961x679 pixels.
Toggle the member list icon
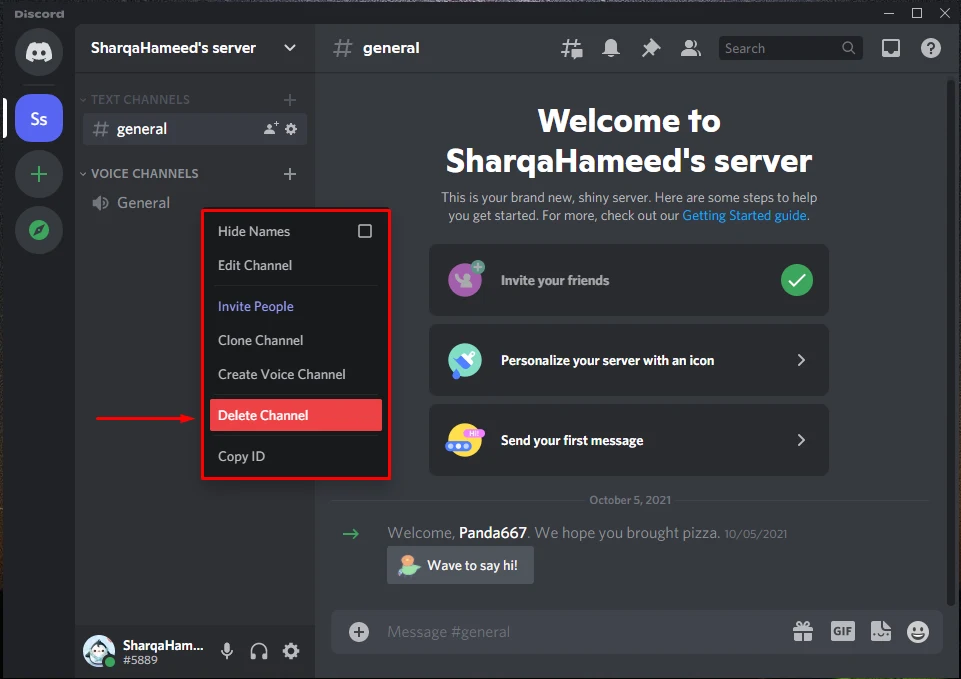[691, 48]
